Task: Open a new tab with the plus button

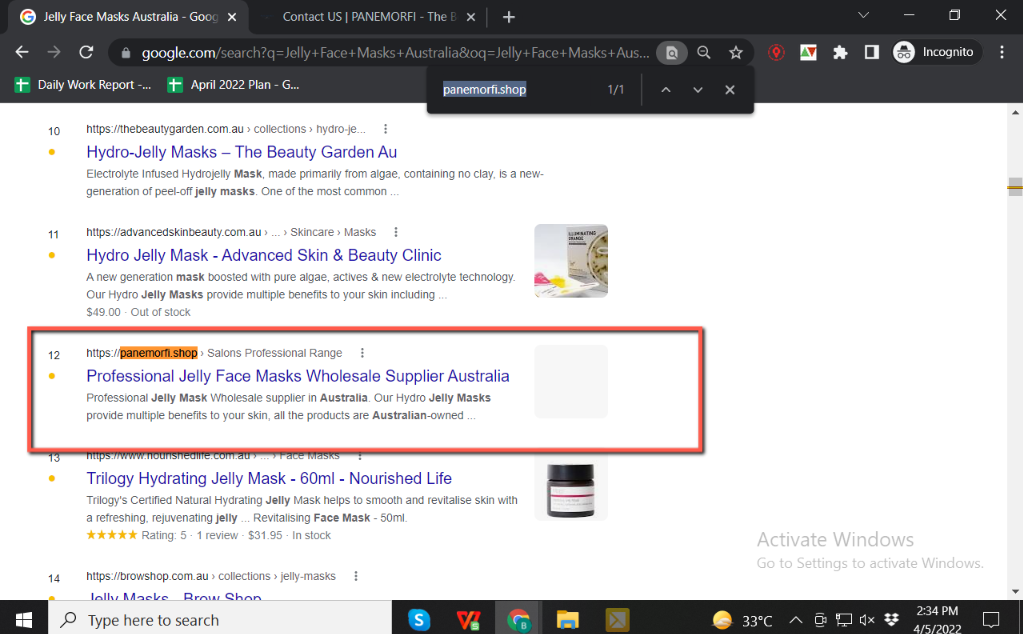Action: click(509, 17)
